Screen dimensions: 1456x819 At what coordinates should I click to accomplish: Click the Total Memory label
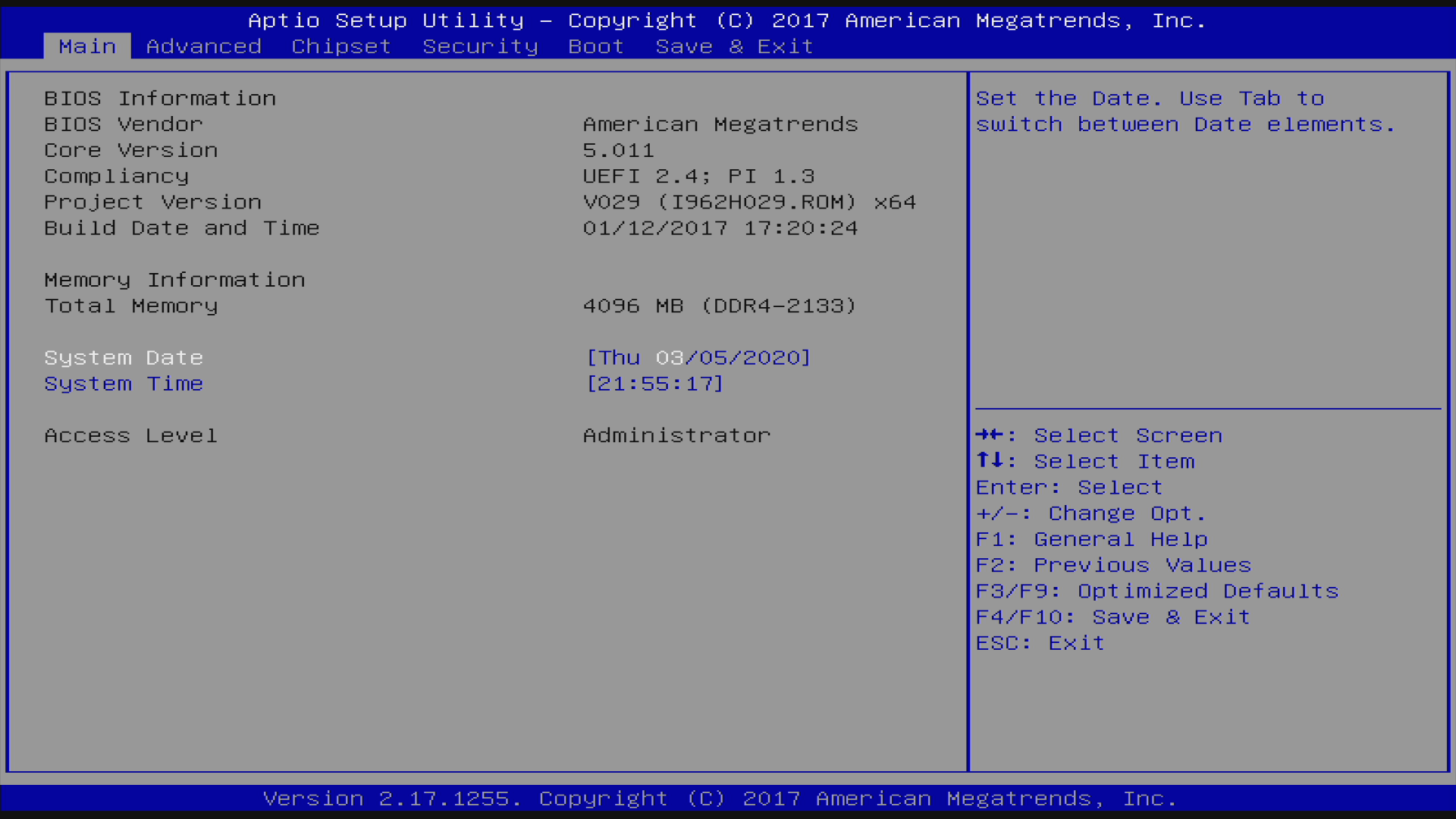131,306
